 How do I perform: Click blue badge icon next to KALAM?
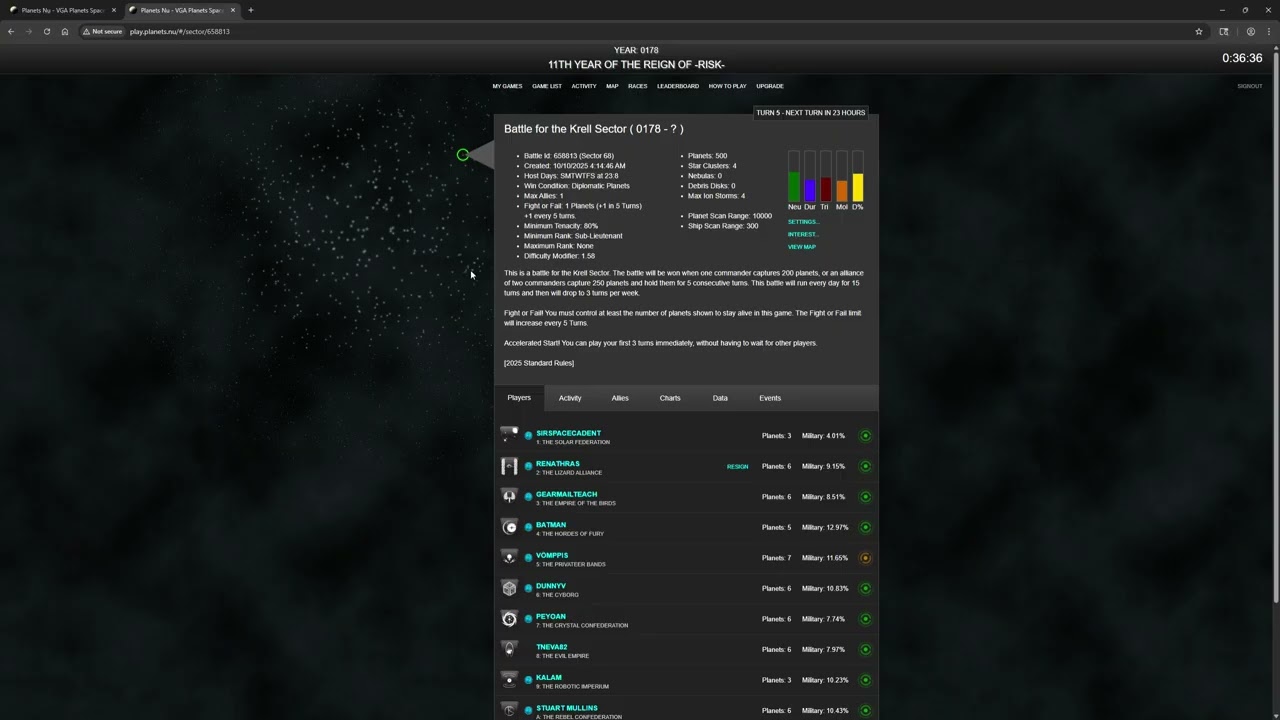(x=528, y=680)
